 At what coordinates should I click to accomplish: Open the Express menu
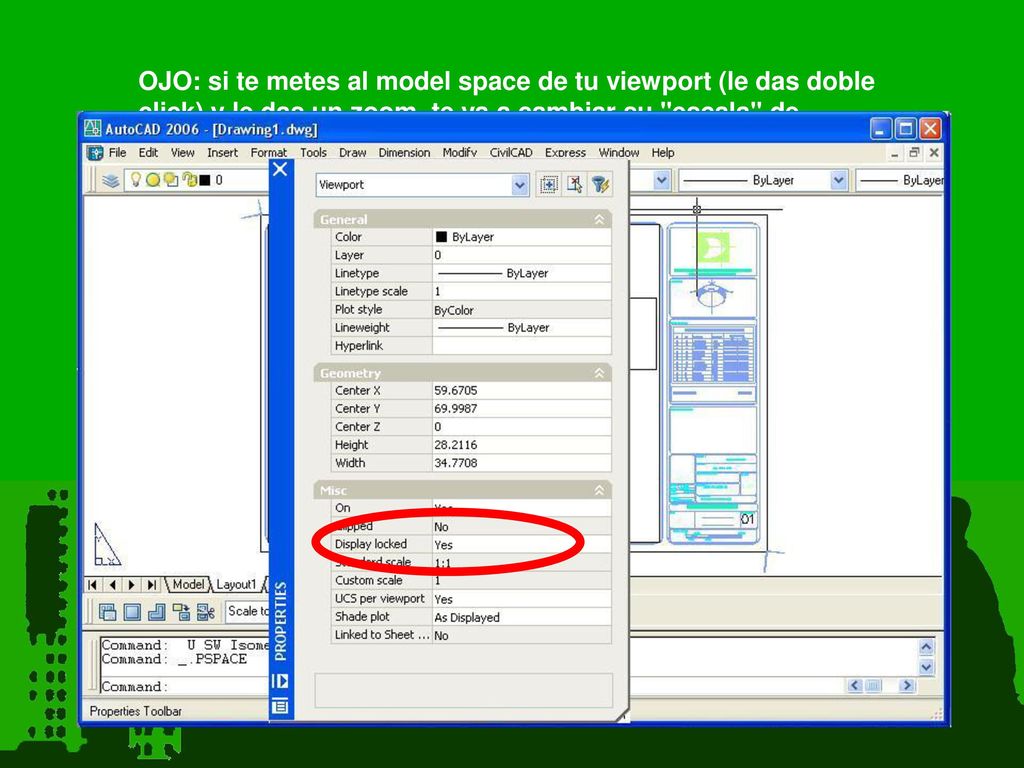566,153
